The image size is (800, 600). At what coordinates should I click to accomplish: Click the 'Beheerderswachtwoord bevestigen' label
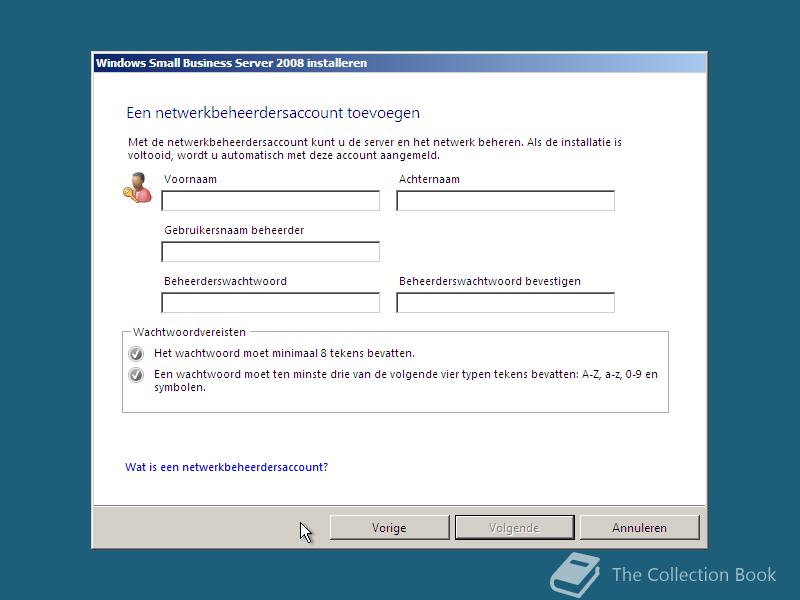[x=490, y=281]
